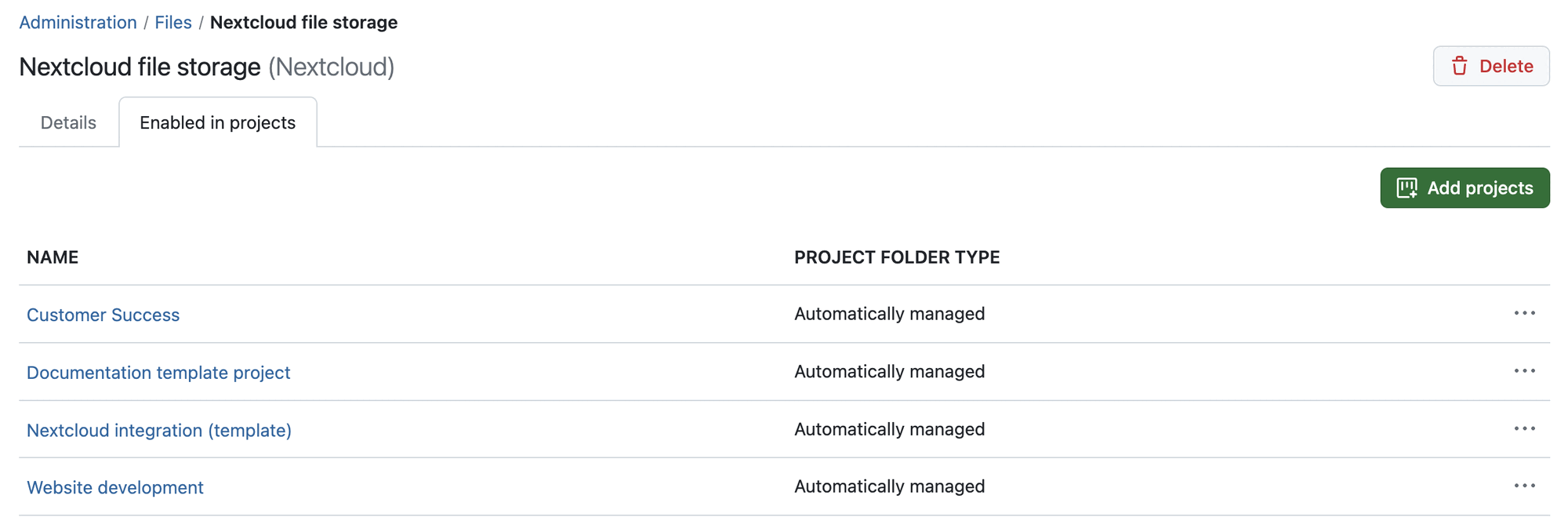Click the Delete button
The image size is (1568, 528).
click(1492, 67)
